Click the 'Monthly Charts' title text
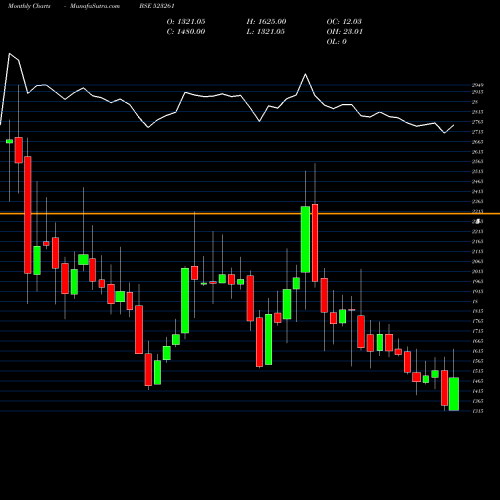This screenshot has width=500, height=500. click(x=29, y=6)
